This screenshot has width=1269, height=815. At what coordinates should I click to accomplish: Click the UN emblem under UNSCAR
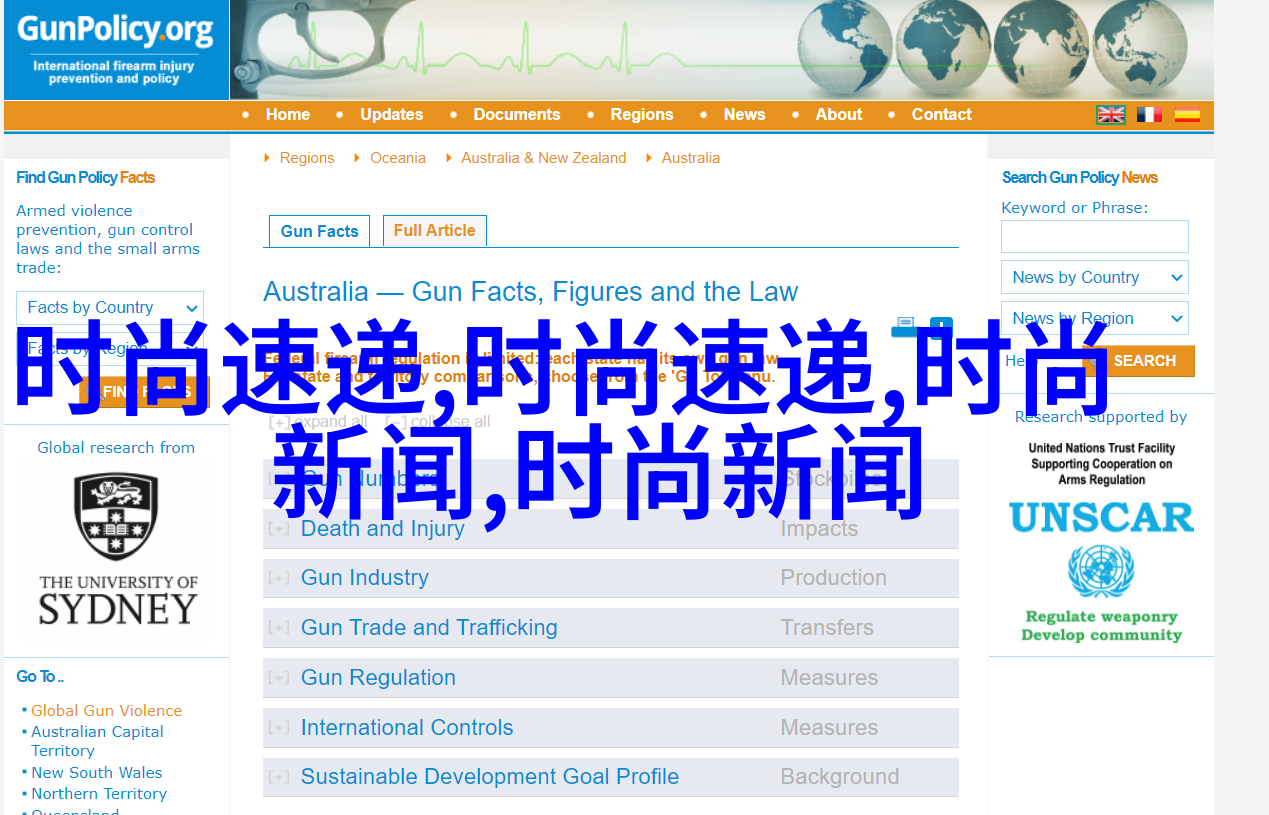pos(1101,571)
